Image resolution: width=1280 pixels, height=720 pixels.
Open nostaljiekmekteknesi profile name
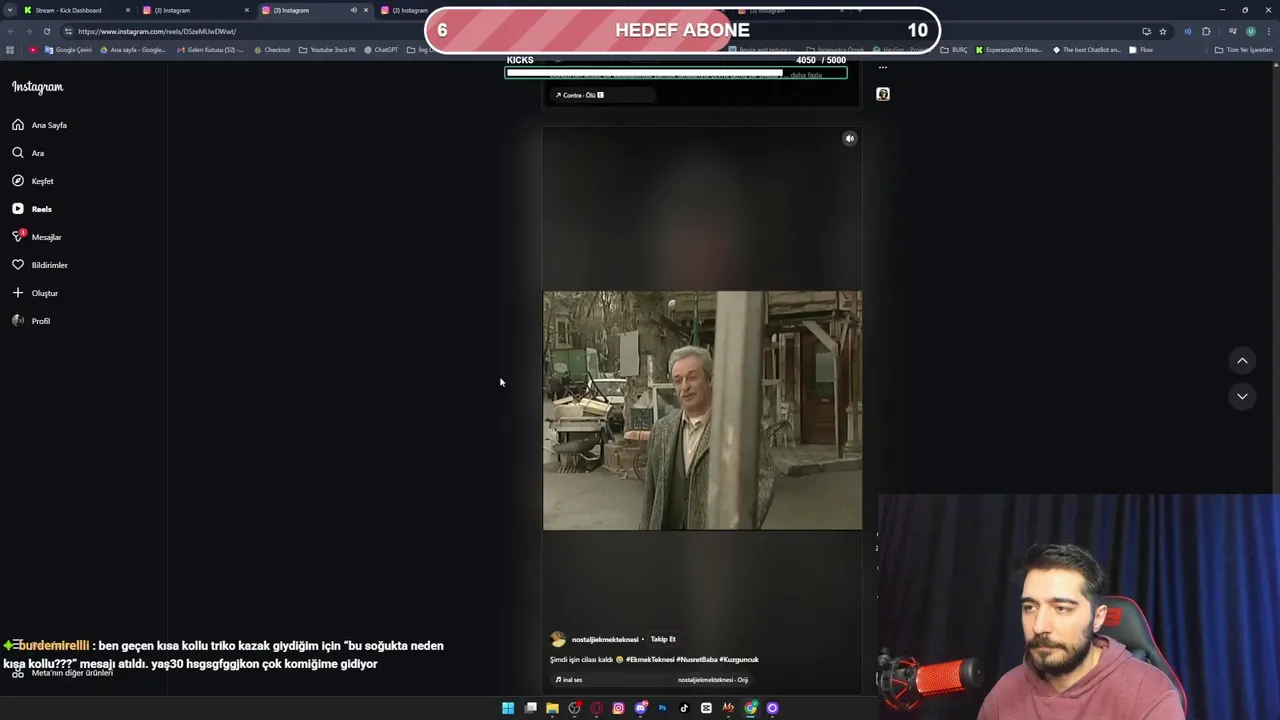pos(605,639)
